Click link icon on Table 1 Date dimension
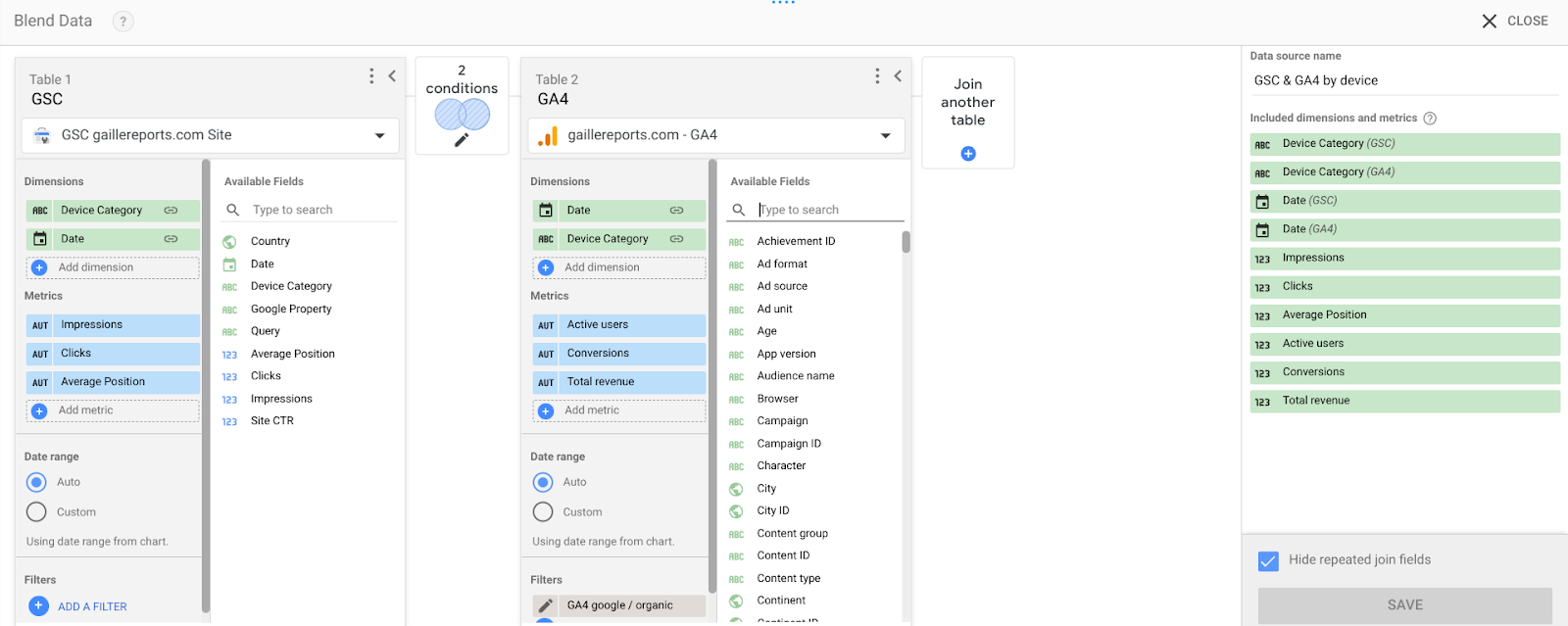The width and height of the screenshot is (1568, 626). coord(171,238)
